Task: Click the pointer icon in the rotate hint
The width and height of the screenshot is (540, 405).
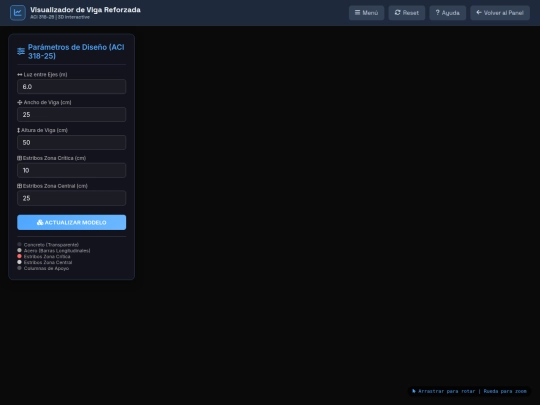Action: (414, 391)
